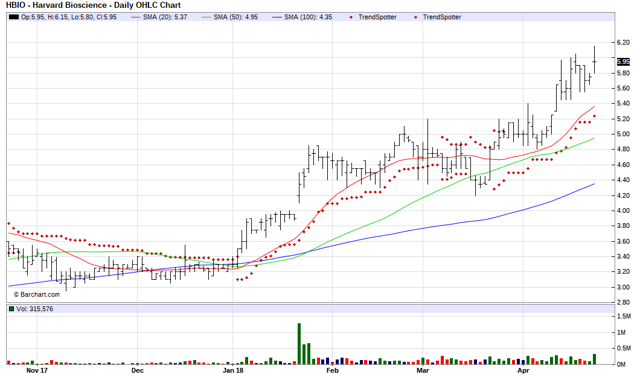Click the black OHLC legend swatch
This screenshot has height=389, width=640.
14,17
